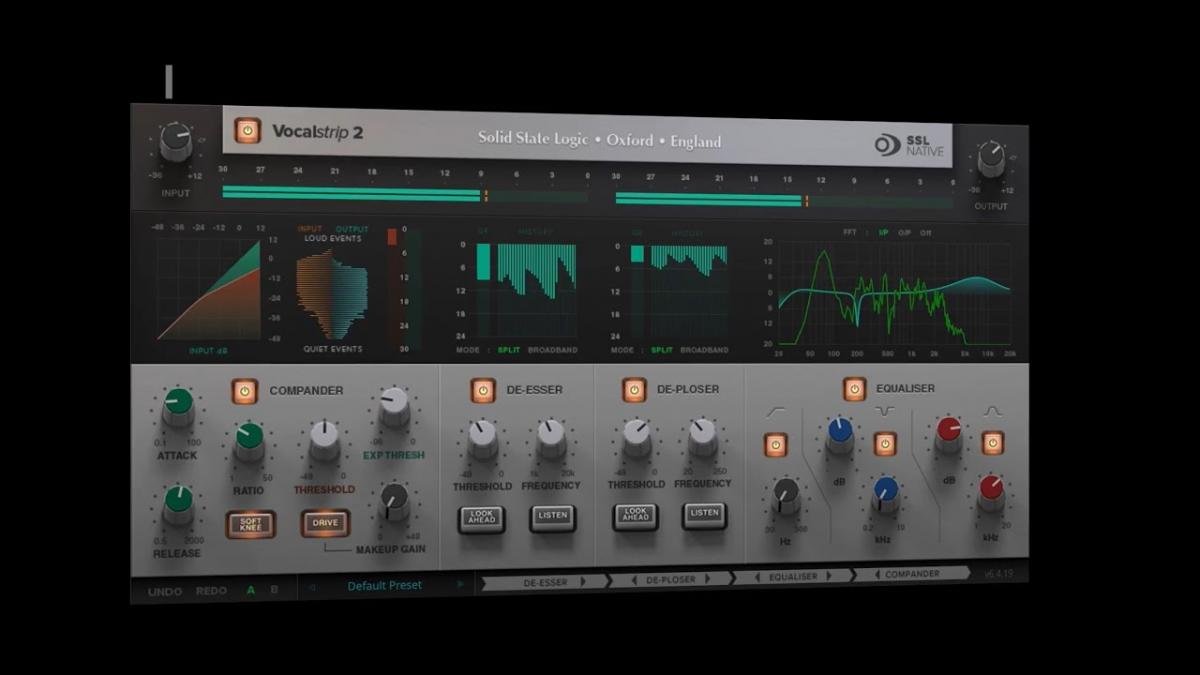Click the SSL Native logo
This screenshot has height=675, width=1200.
tap(909, 145)
